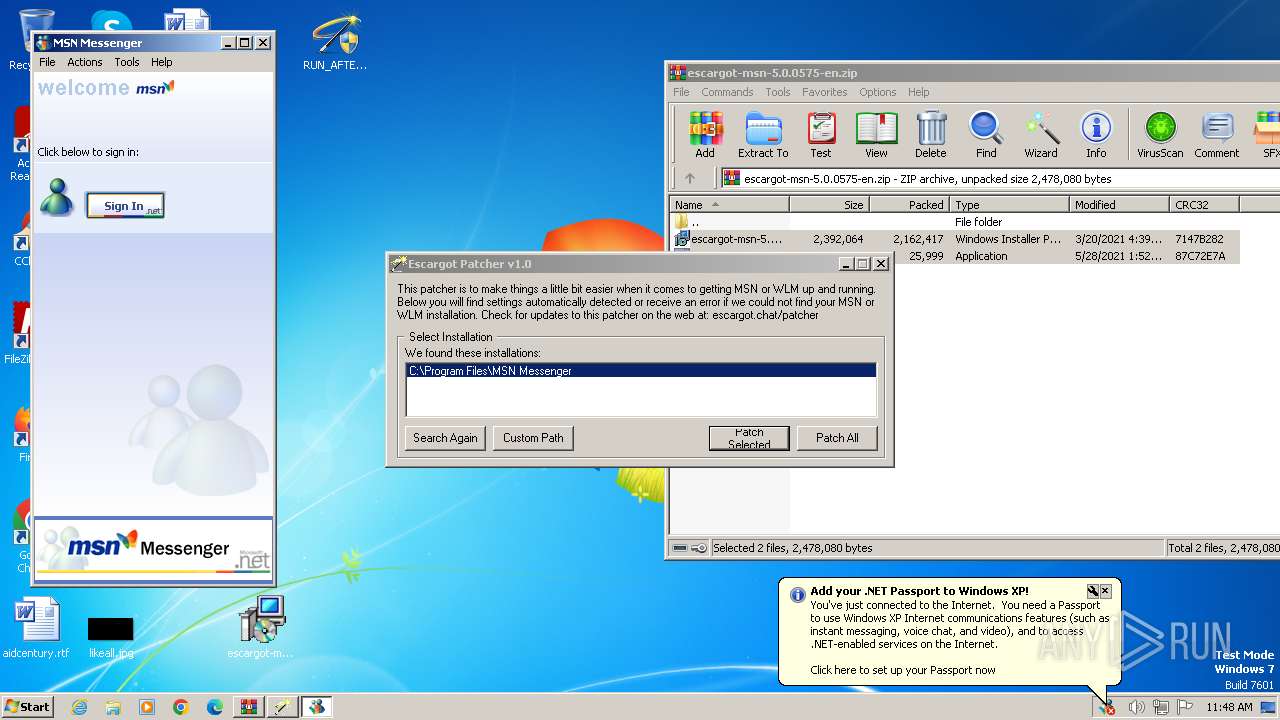This screenshot has height=720, width=1280.
Task: Start VirusScan from WinRAR toolbar
Action: [1160, 135]
